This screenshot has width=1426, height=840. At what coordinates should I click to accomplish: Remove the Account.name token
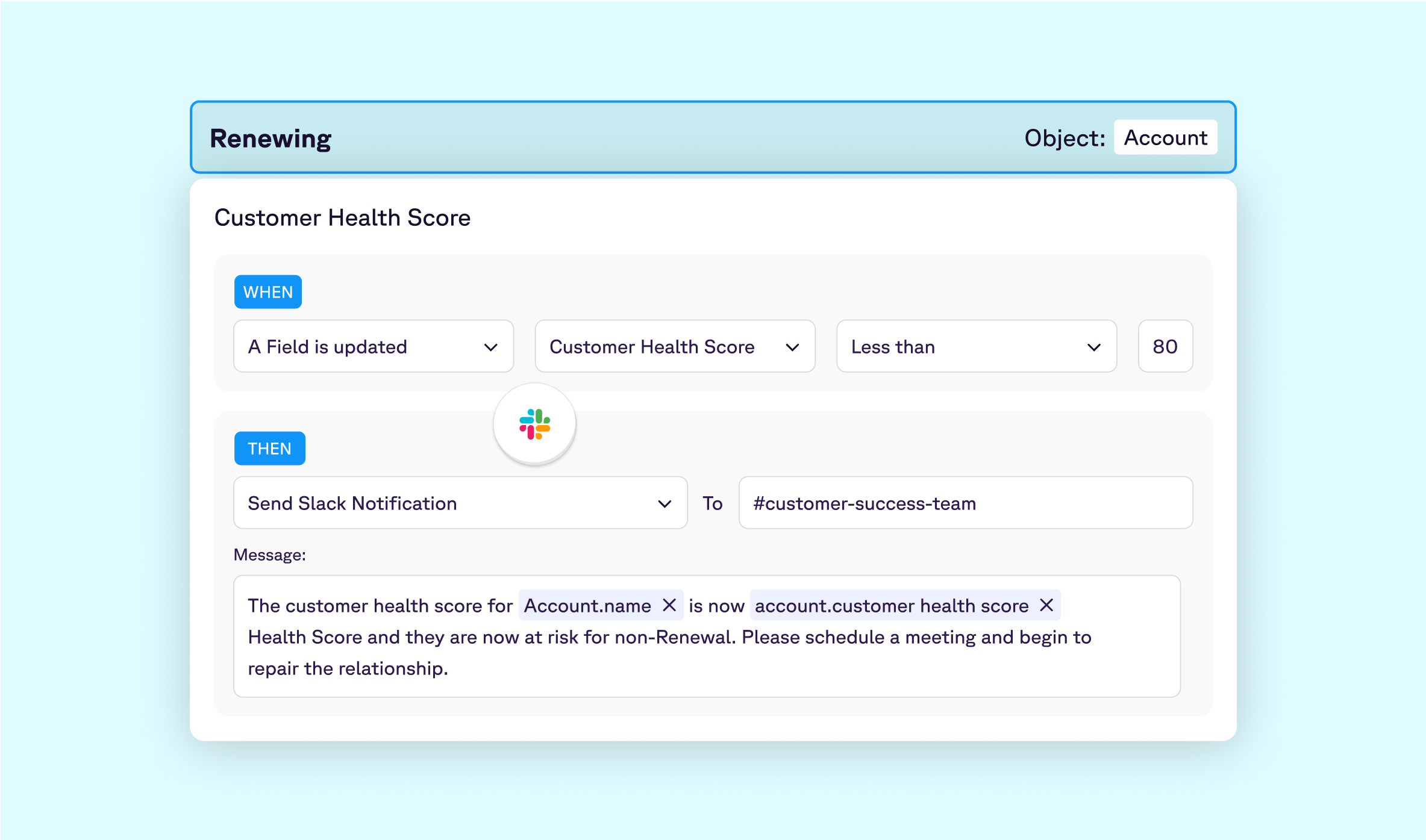pos(669,605)
